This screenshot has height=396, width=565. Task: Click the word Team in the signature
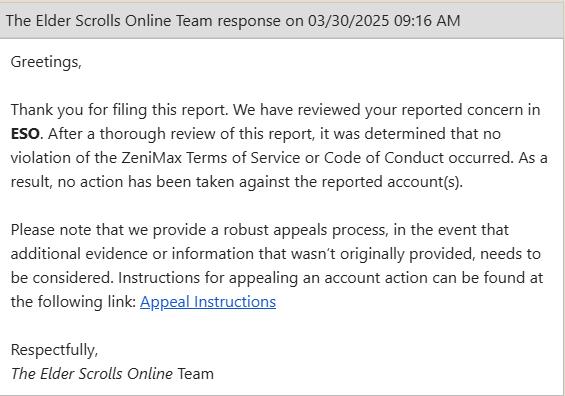tap(196, 374)
